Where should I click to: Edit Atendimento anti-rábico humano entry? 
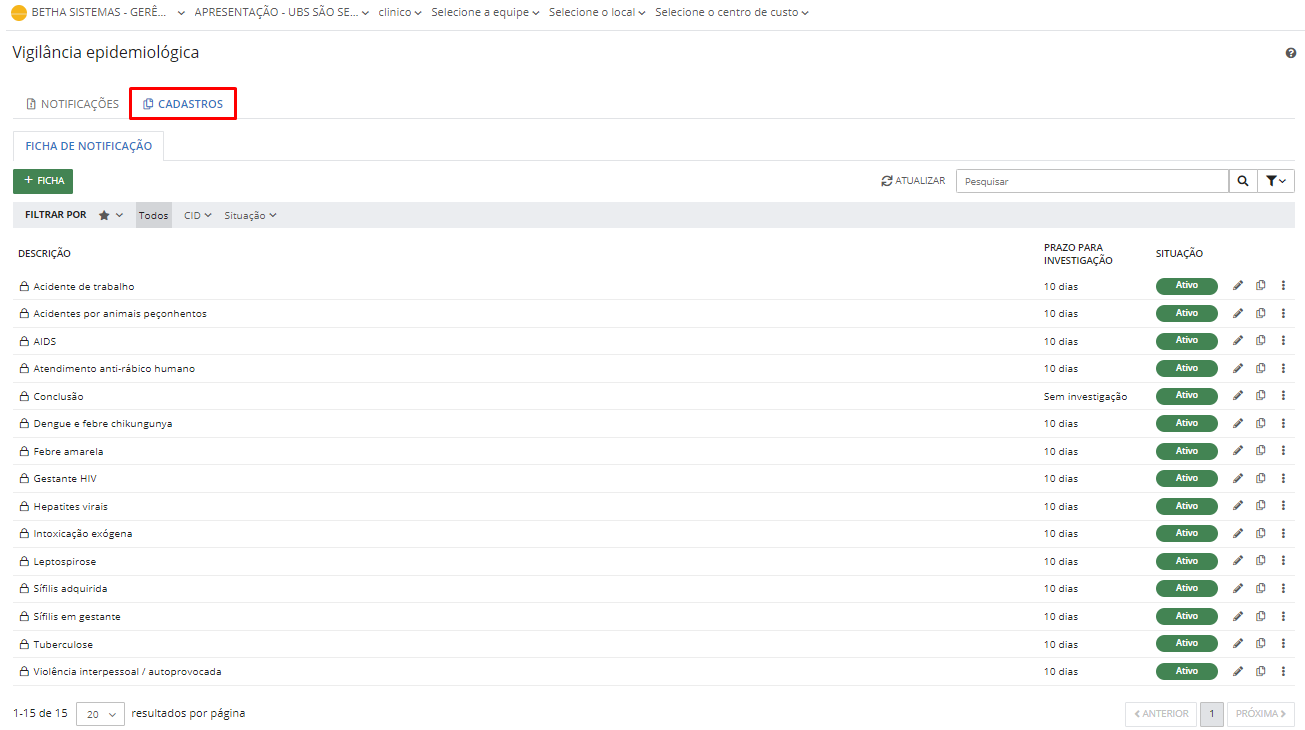[x=1238, y=368]
